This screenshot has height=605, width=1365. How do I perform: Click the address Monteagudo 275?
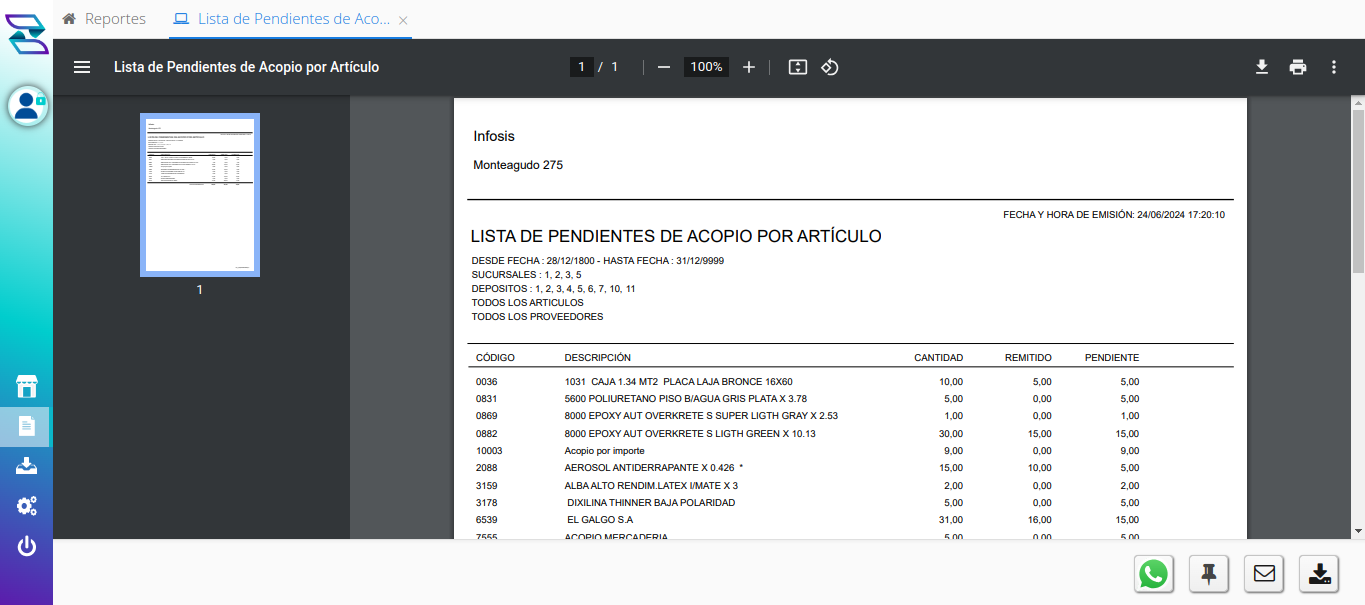pos(518,165)
